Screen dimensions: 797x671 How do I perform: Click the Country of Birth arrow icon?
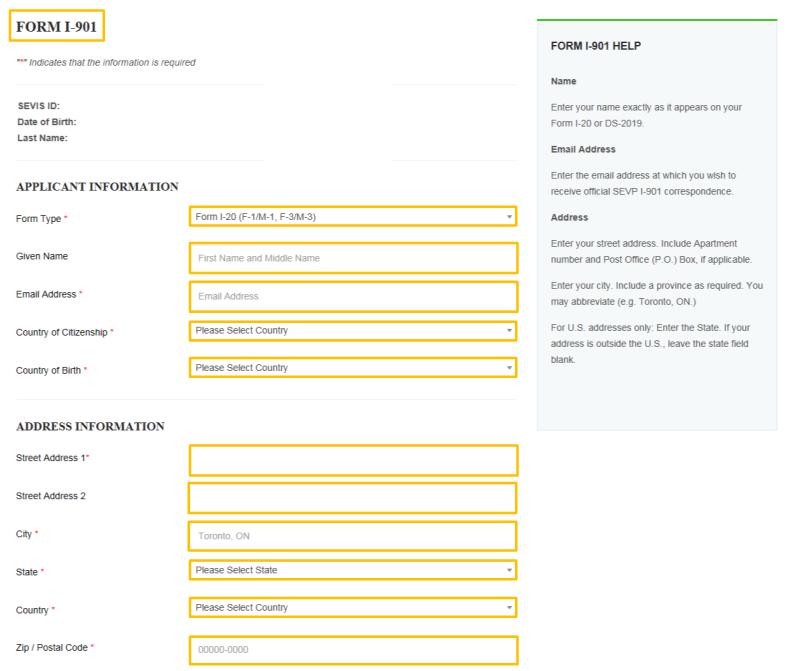click(x=509, y=368)
